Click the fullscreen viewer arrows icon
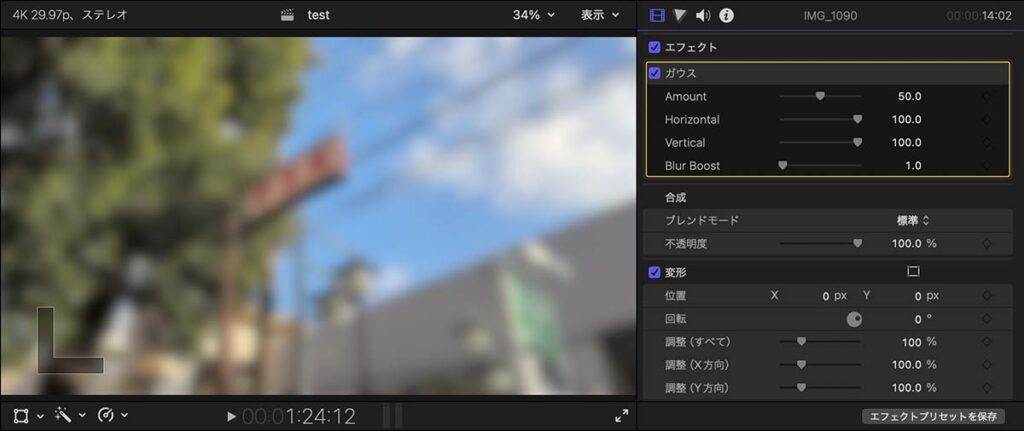Screen dimensions: 1024x431 click(x=621, y=415)
